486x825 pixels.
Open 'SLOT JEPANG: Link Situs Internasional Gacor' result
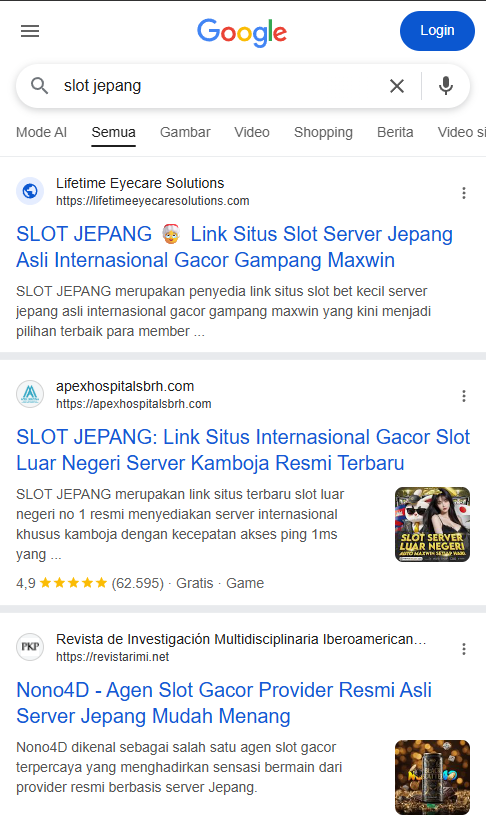coord(243,450)
